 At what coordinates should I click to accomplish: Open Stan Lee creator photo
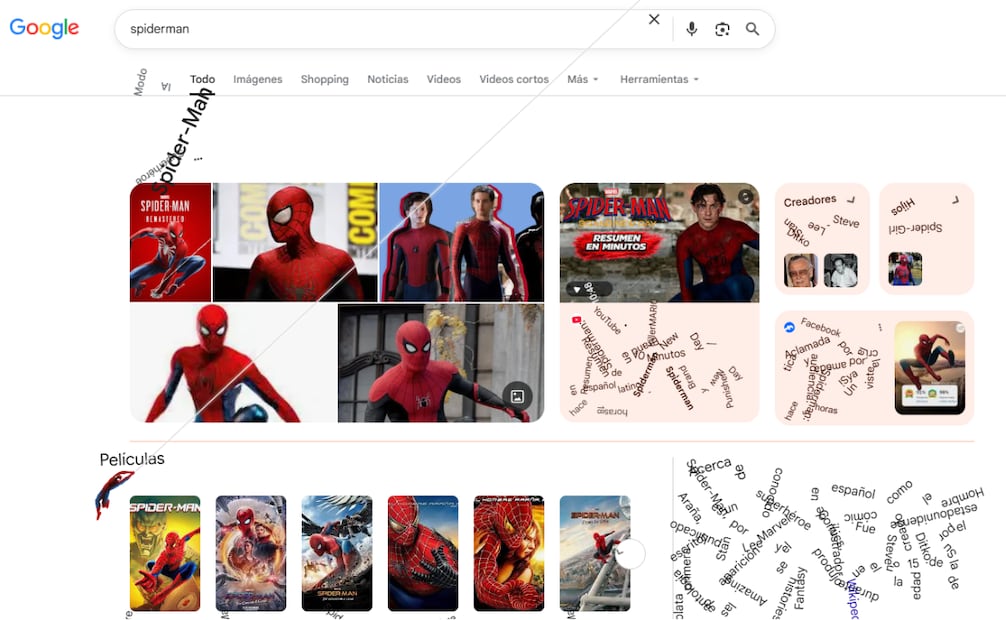point(801,270)
